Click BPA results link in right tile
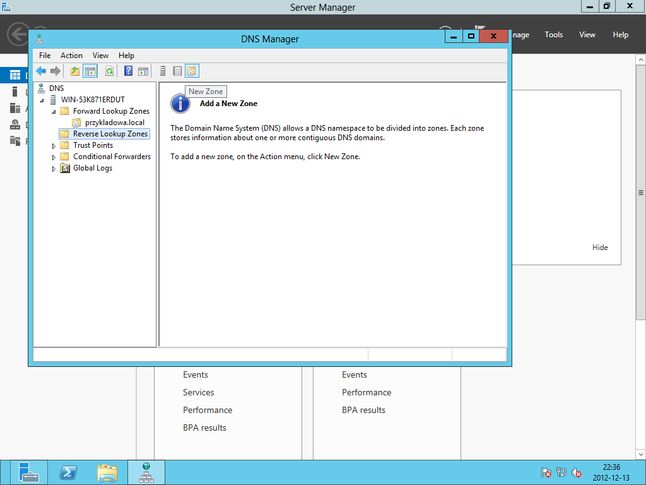 click(x=363, y=410)
